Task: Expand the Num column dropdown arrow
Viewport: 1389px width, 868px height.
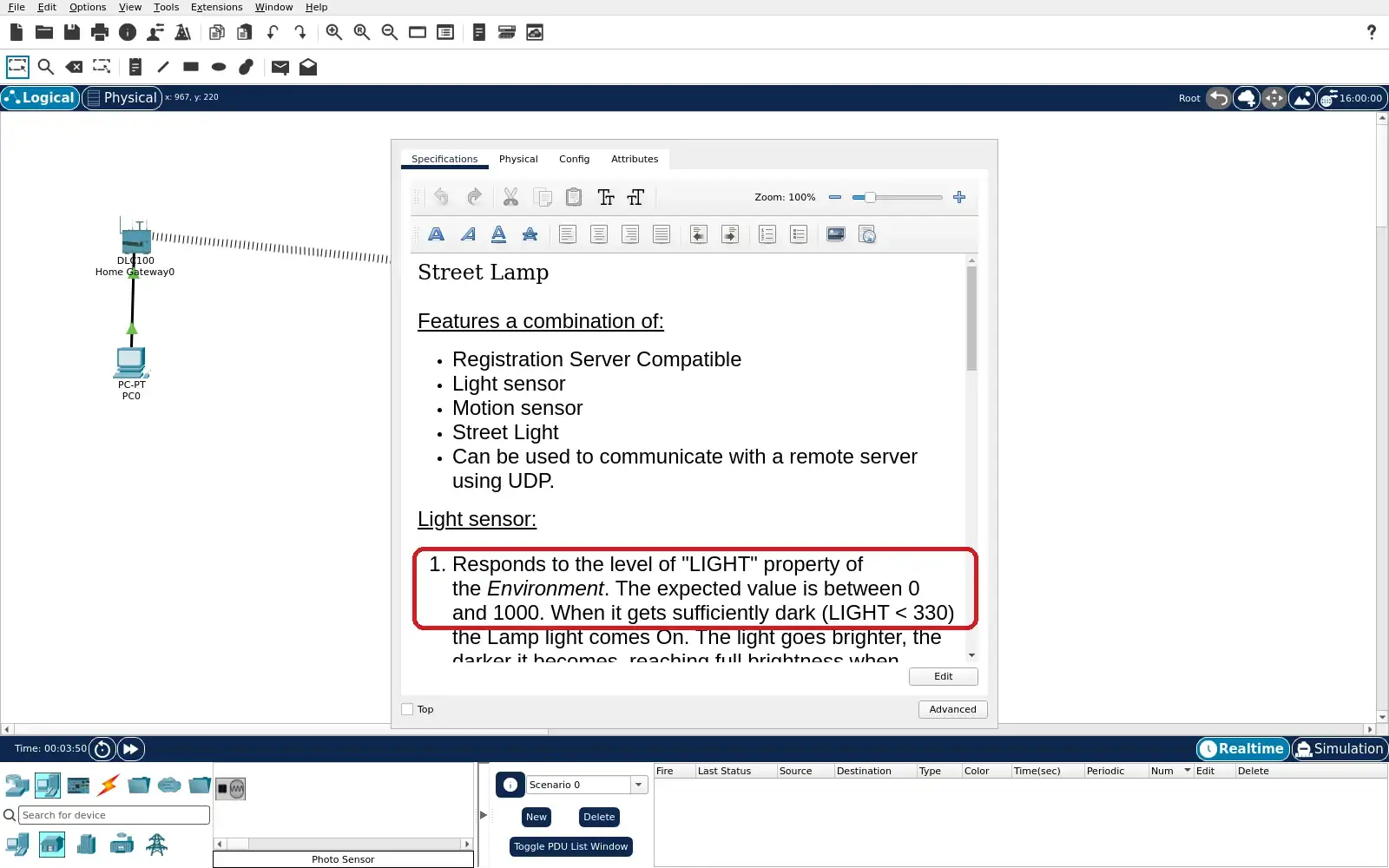Action: click(1187, 771)
